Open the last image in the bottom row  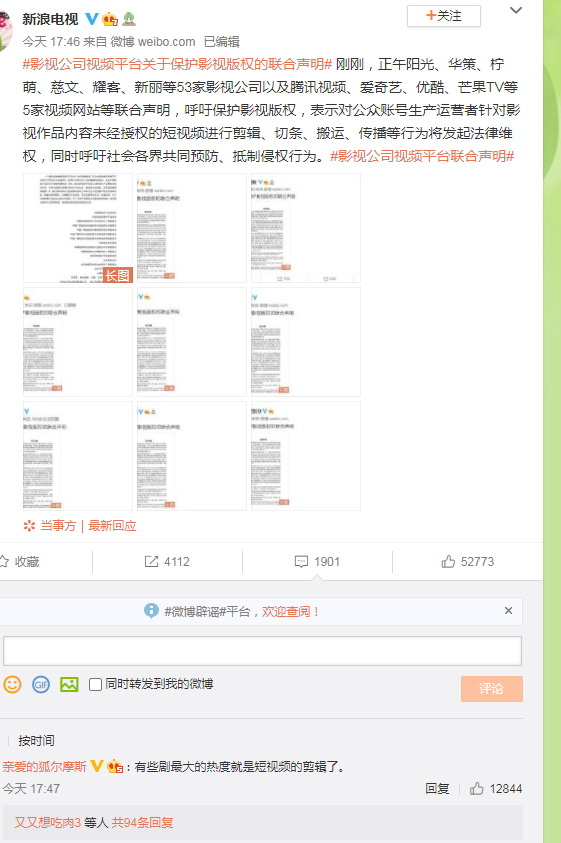[306, 456]
